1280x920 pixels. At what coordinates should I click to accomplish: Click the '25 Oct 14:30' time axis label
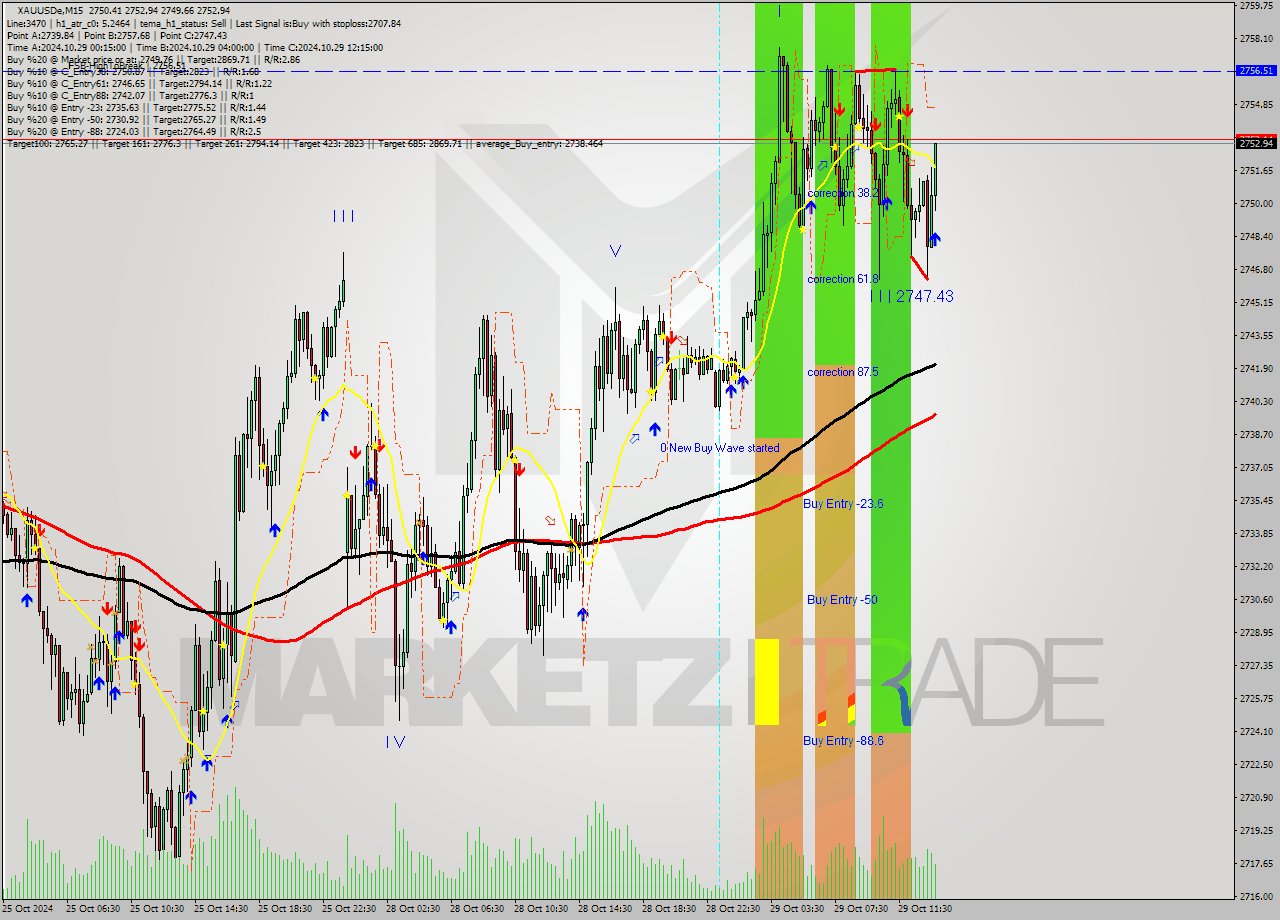(x=222, y=909)
